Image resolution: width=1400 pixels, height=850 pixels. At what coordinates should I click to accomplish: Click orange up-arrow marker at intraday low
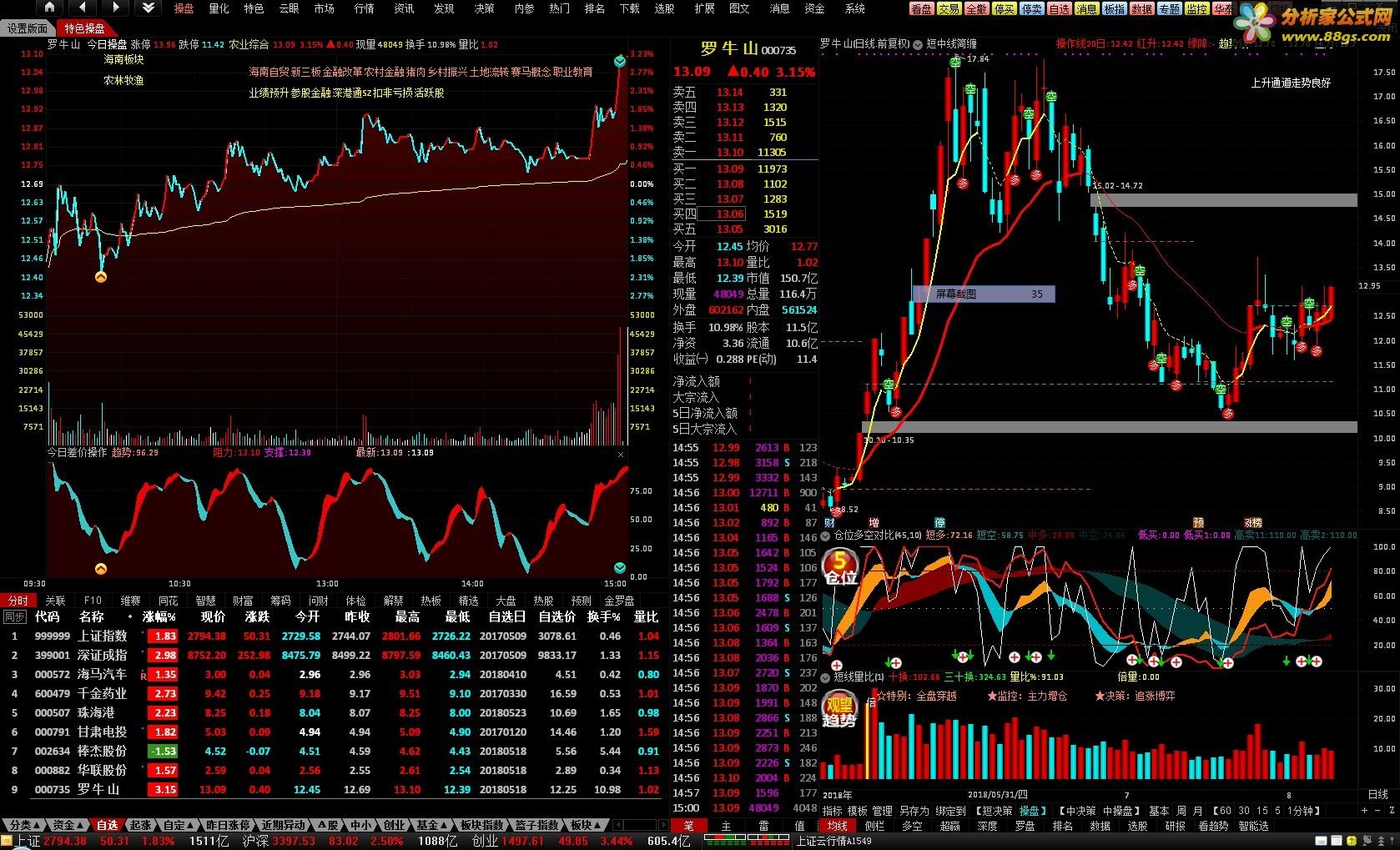101,277
